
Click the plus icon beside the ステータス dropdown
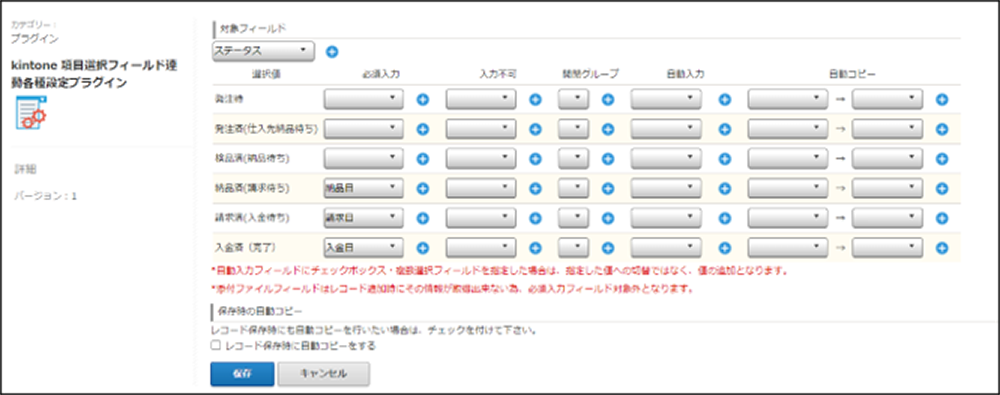tap(332, 52)
